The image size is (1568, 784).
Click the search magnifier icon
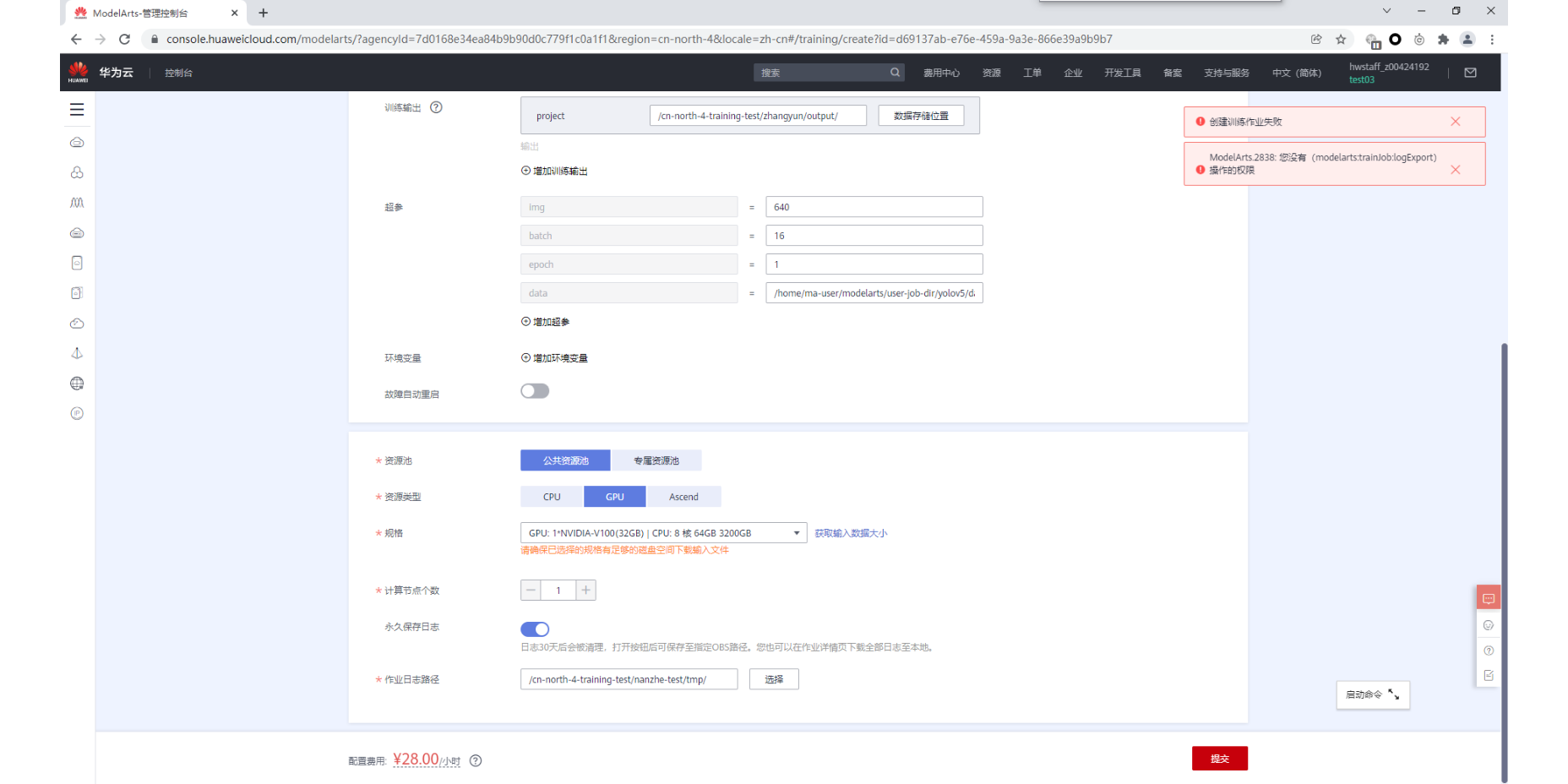(895, 73)
